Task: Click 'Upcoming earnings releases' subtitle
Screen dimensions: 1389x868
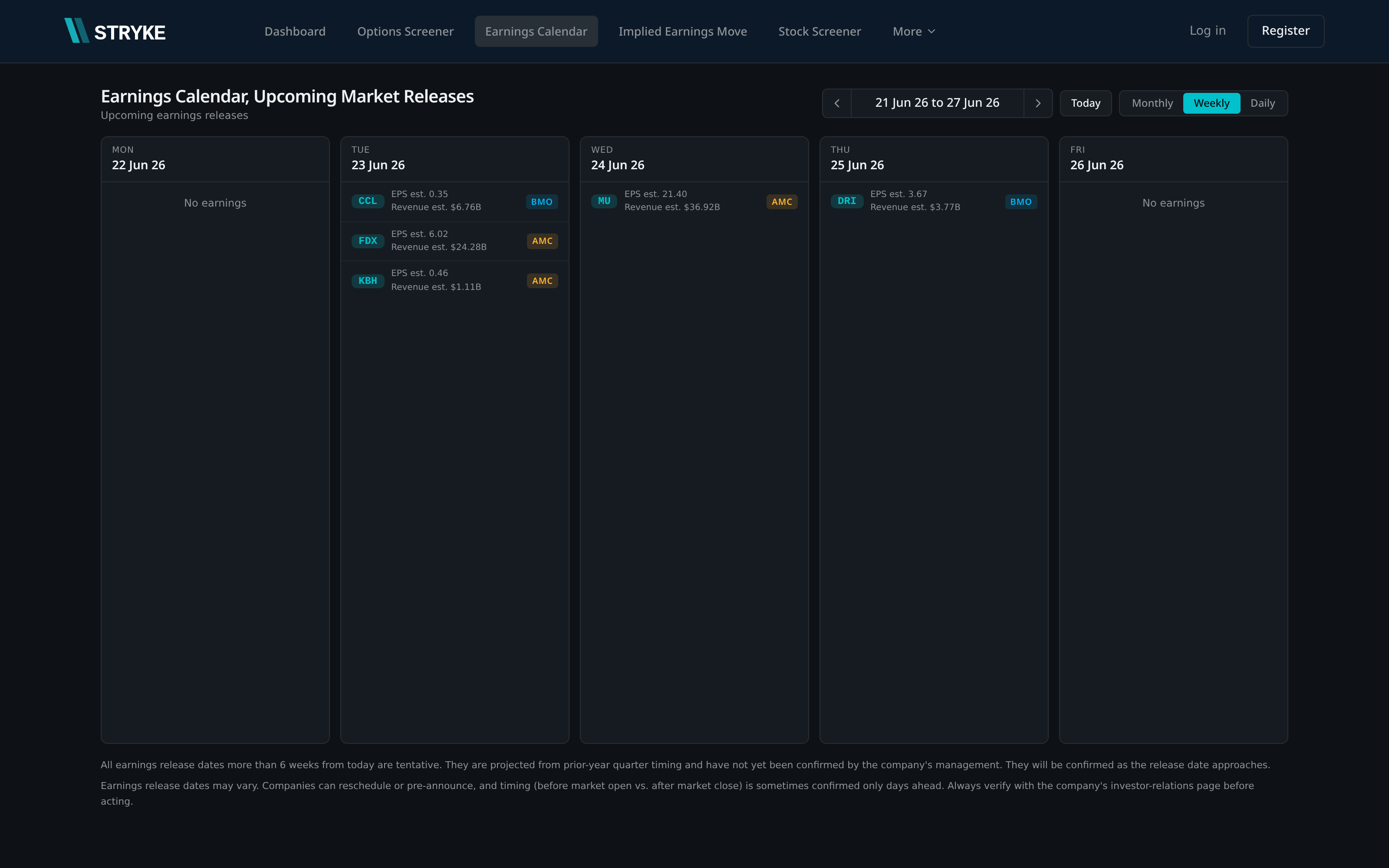Action: 174,115
